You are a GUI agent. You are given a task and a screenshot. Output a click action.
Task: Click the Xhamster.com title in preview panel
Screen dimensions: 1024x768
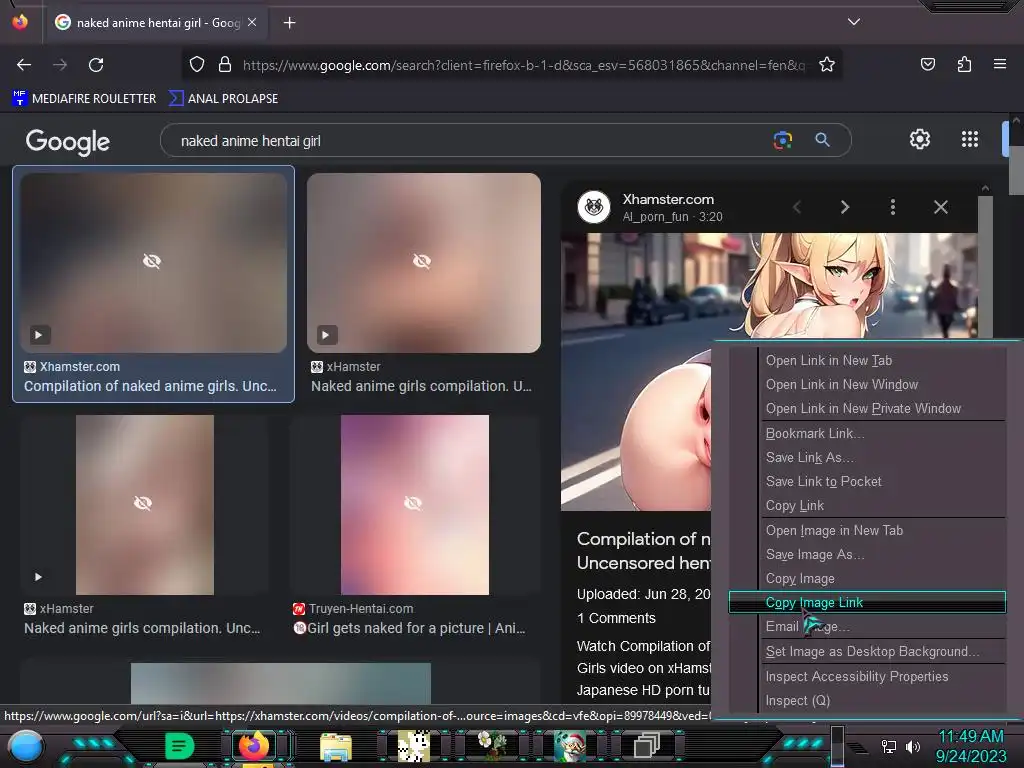pyautogui.click(x=668, y=199)
